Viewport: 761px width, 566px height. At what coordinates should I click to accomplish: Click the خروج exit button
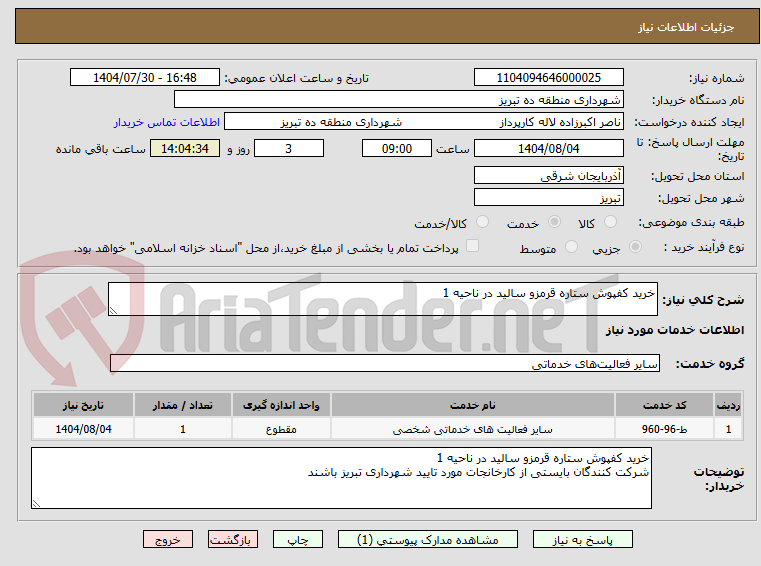(167, 539)
